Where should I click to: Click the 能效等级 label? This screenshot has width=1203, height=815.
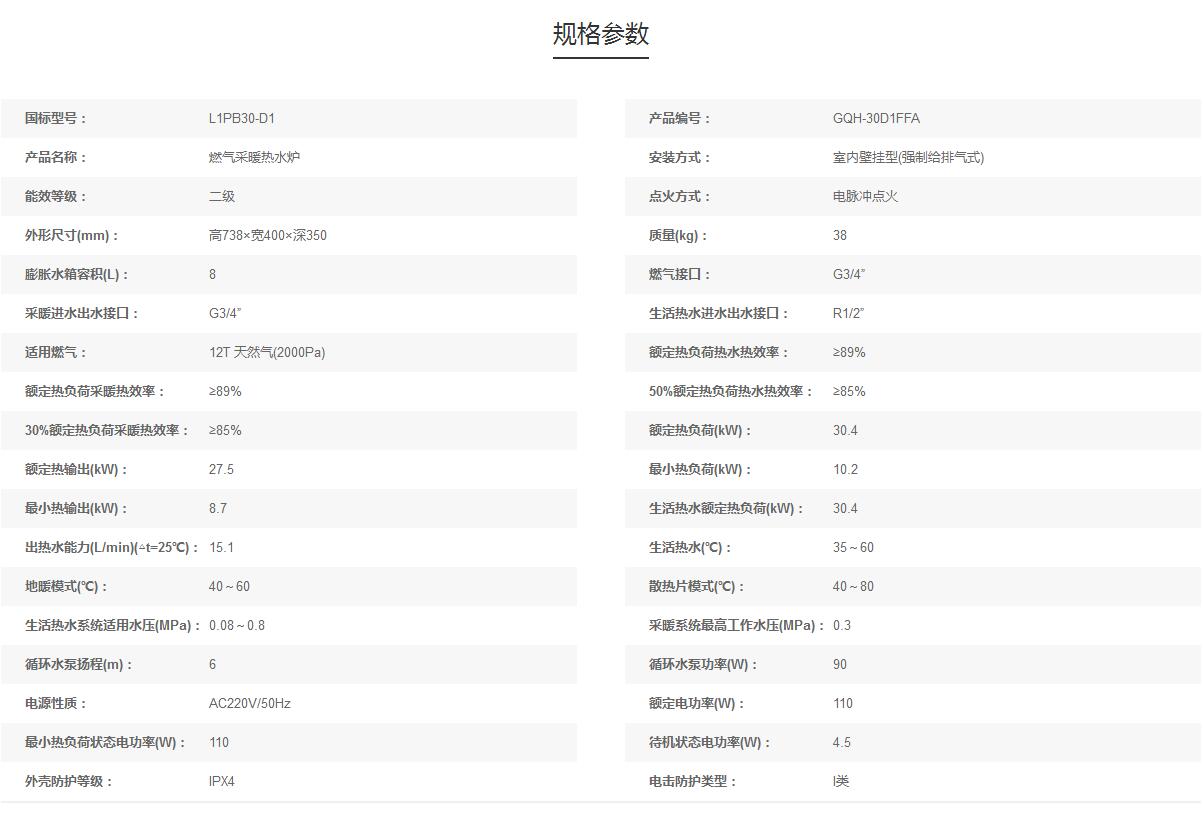pos(56,196)
